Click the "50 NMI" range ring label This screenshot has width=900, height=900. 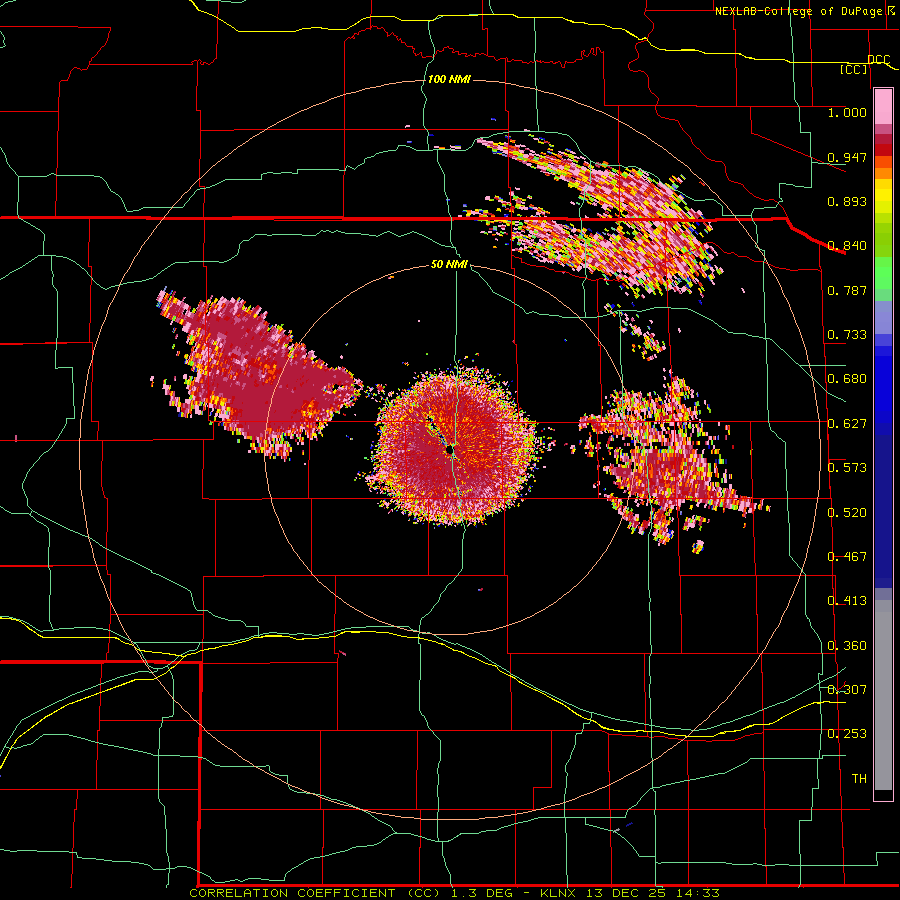pos(449,264)
